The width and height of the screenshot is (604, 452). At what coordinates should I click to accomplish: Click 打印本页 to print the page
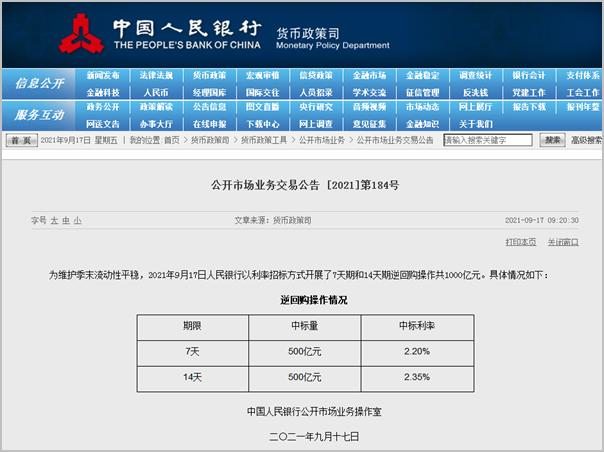[x=520, y=242]
